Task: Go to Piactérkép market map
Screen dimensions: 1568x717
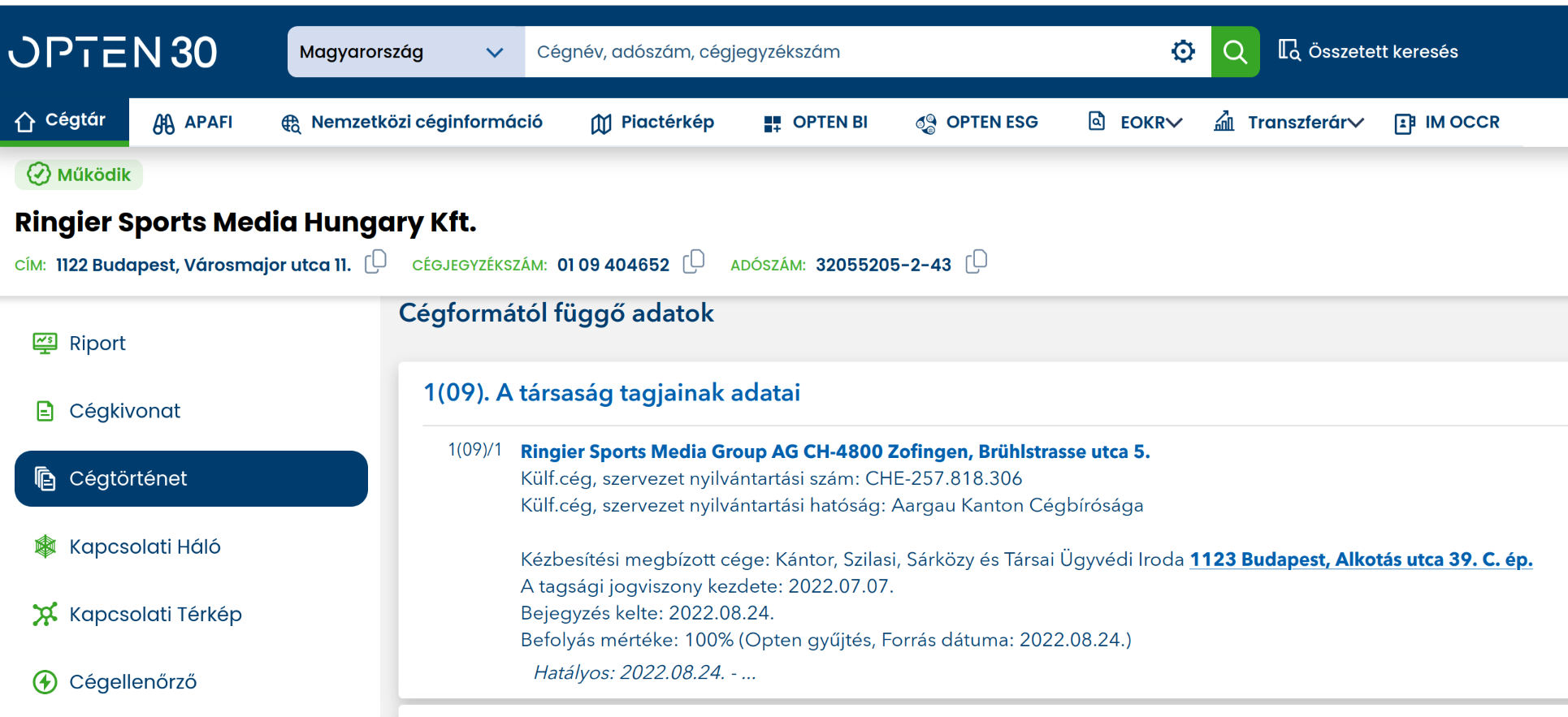Action: 652,123
